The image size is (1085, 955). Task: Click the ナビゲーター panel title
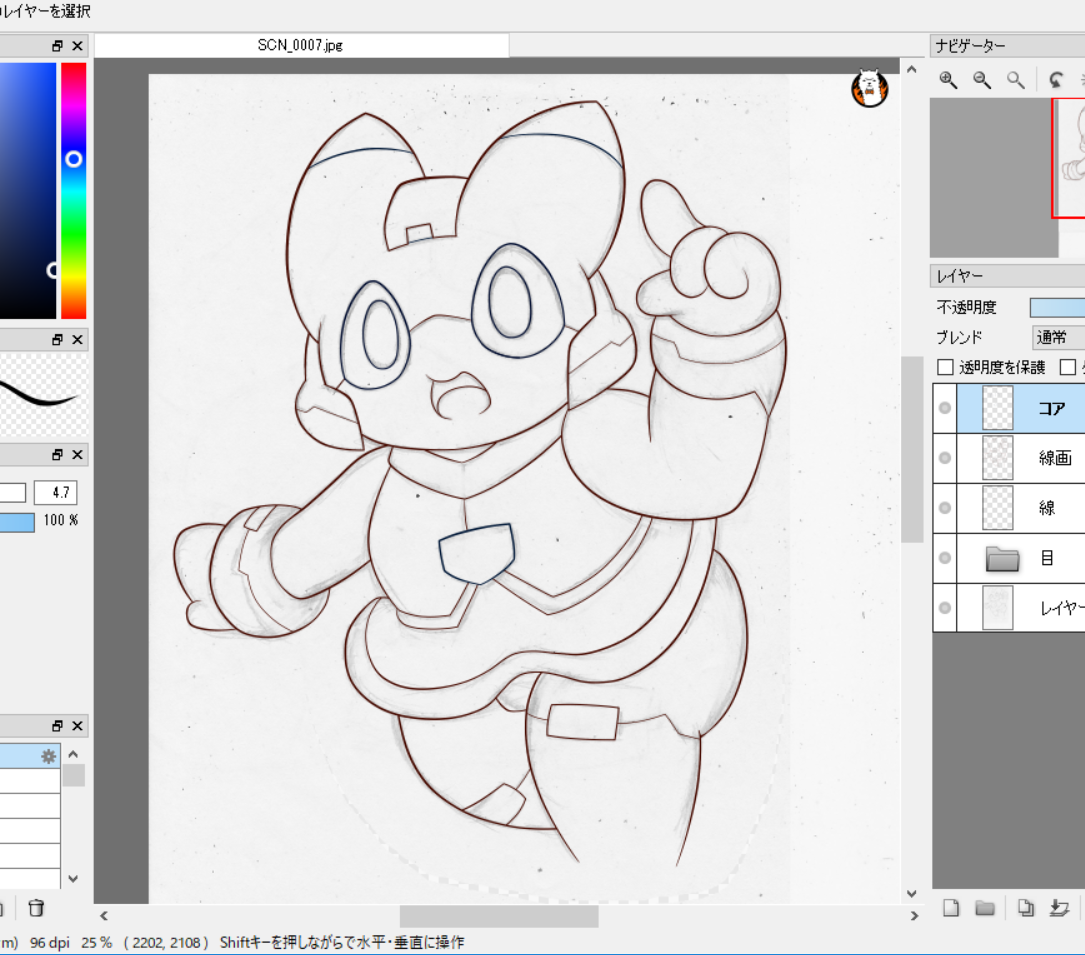[971, 46]
